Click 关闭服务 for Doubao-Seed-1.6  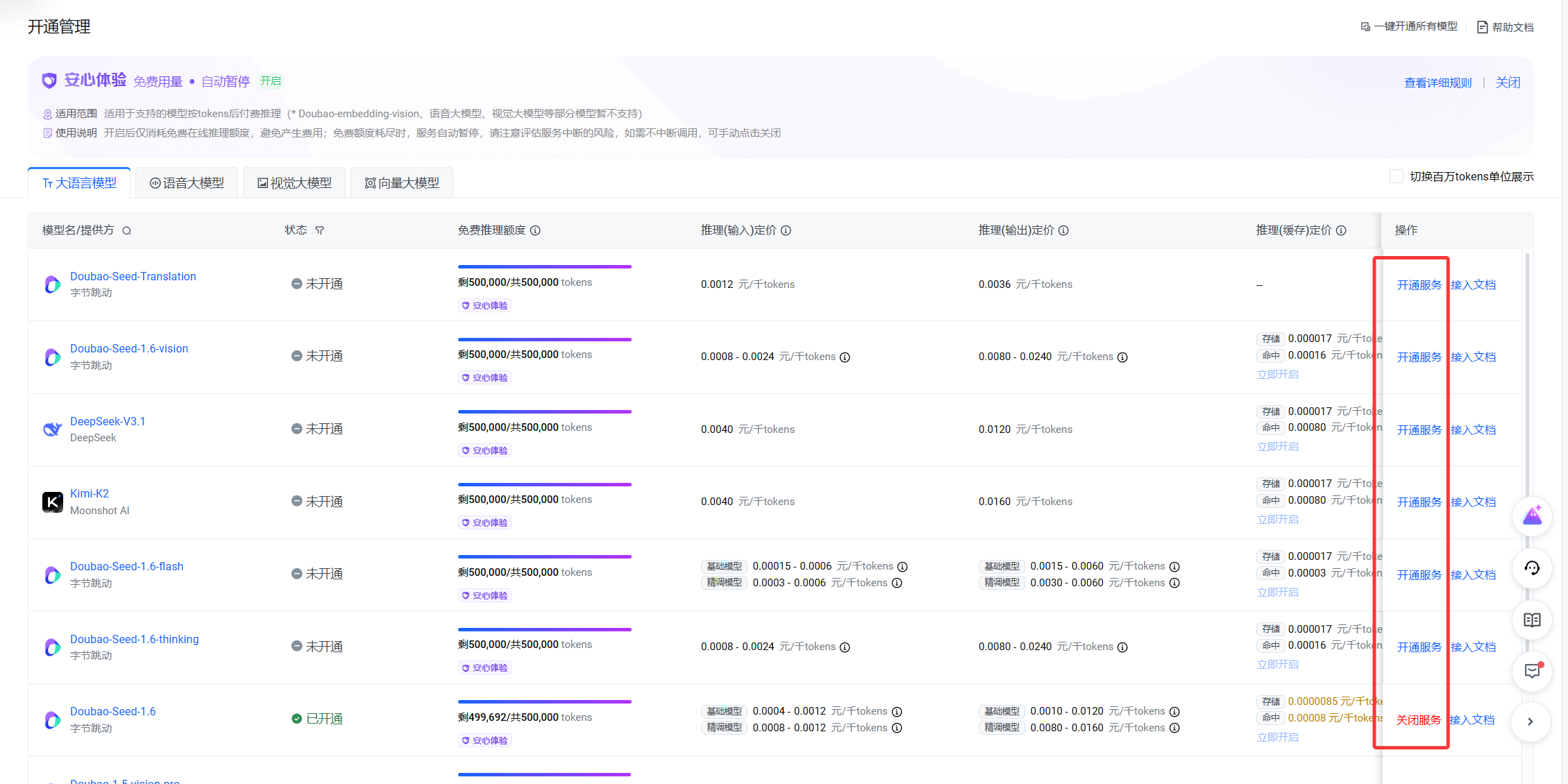pyautogui.click(x=1418, y=720)
